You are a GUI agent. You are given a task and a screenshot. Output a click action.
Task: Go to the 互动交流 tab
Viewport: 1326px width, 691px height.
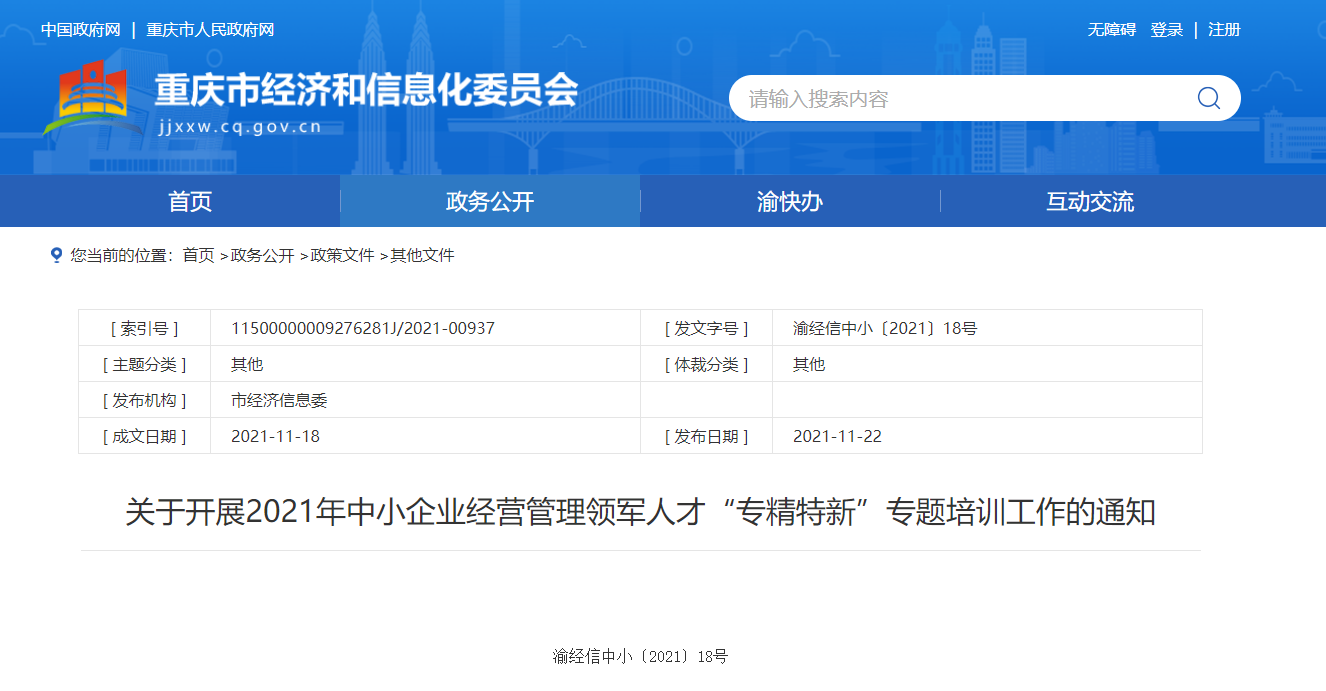point(1090,202)
